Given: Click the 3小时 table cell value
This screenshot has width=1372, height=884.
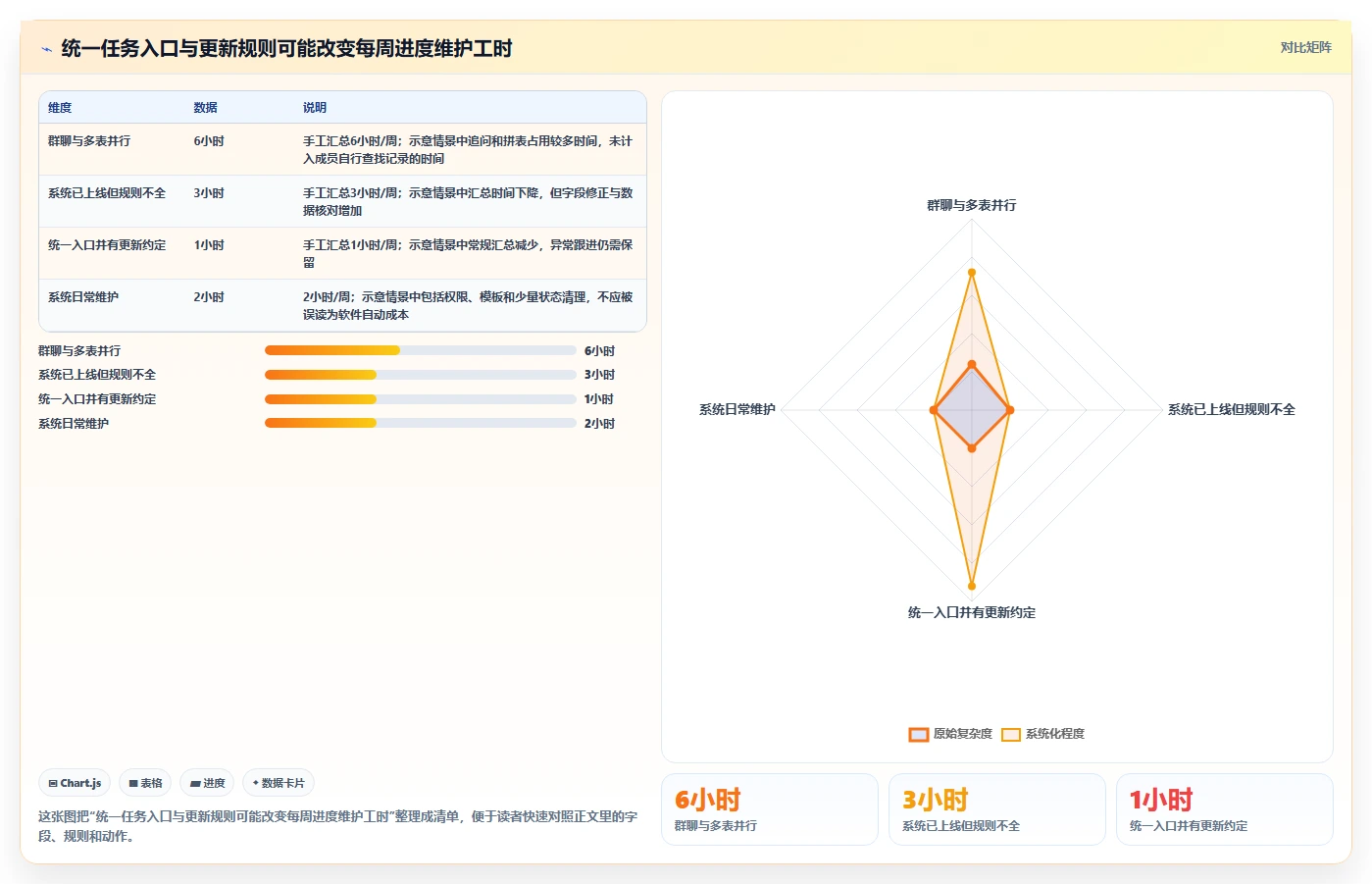Looking at the screenshot, I should pos(209,193).
